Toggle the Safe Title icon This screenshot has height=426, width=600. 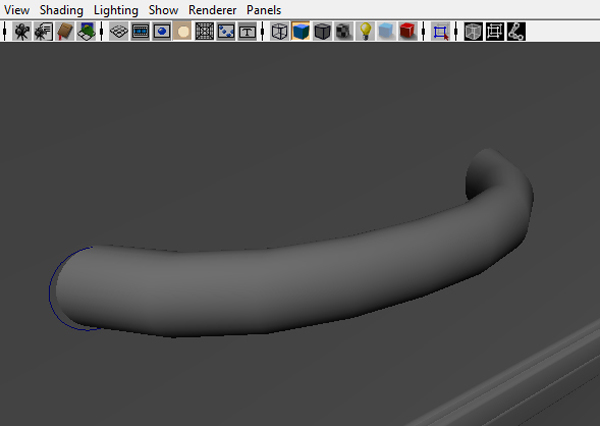(247, 31)
